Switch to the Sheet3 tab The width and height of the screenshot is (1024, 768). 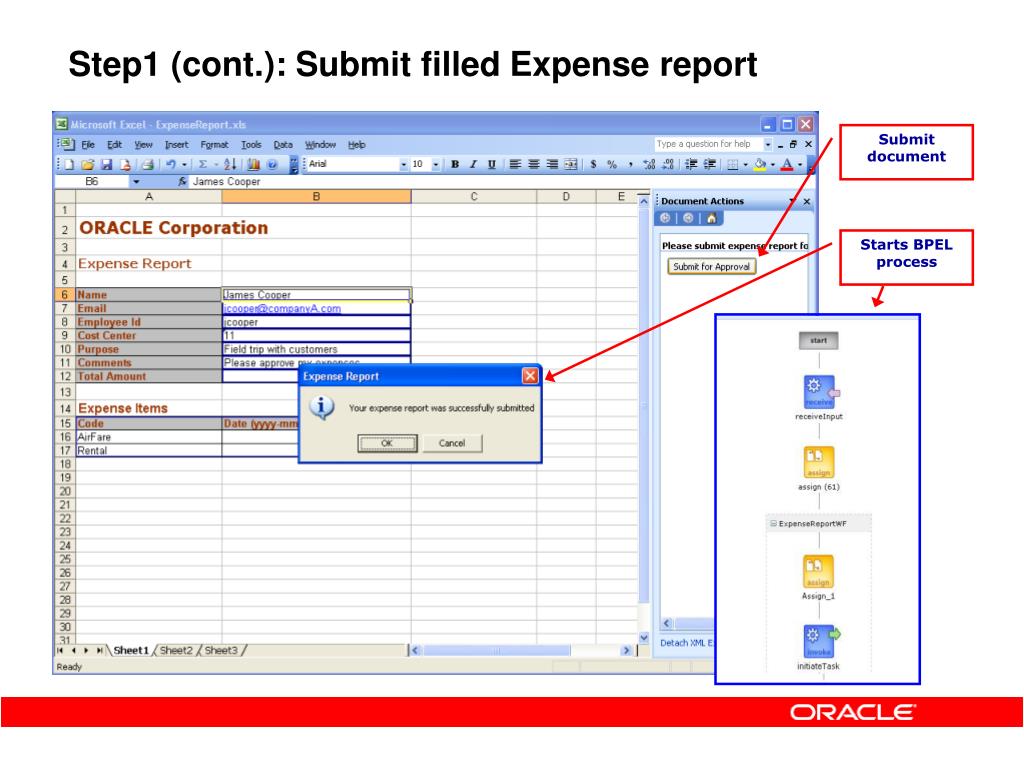click(x=221, y=650)
